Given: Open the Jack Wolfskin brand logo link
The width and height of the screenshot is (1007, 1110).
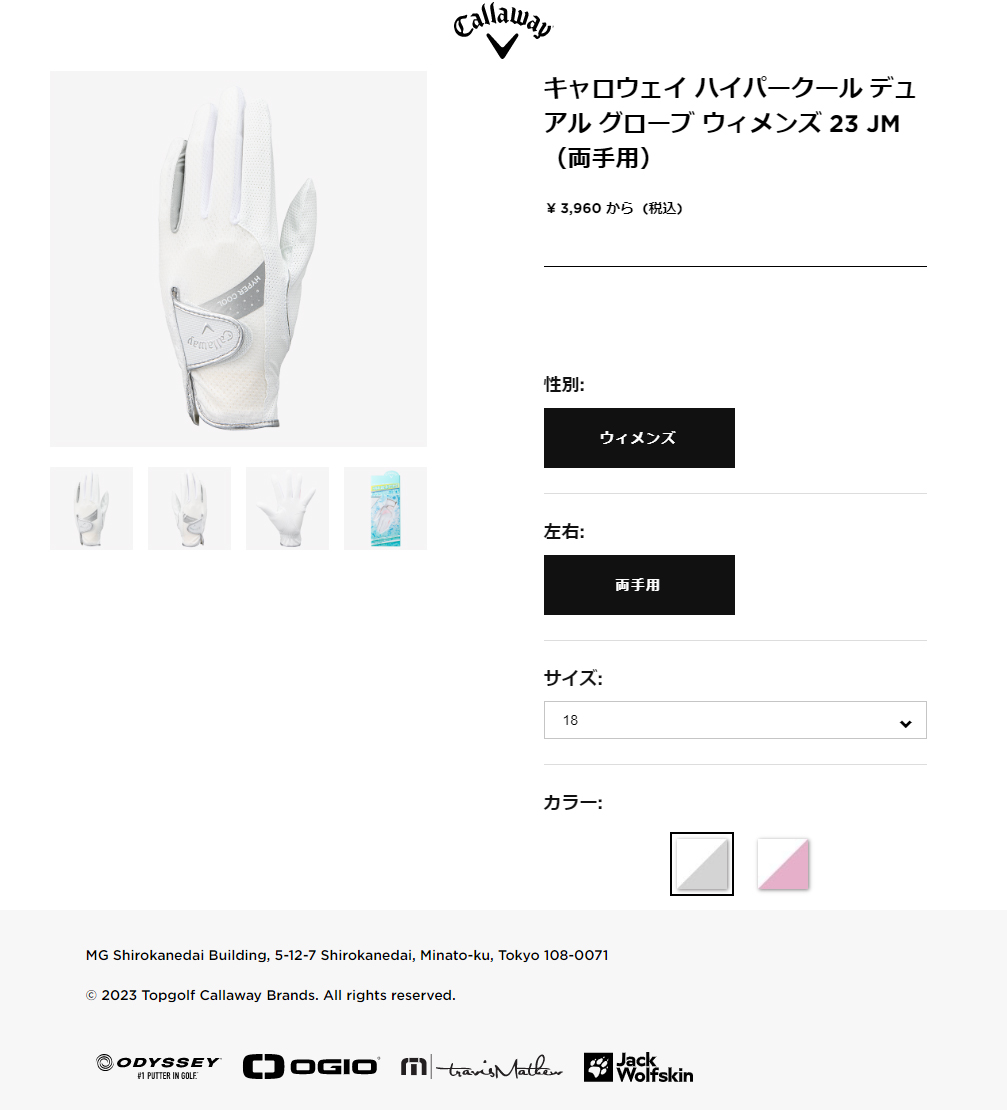Looking at the screenshot, I should 638,1068.
